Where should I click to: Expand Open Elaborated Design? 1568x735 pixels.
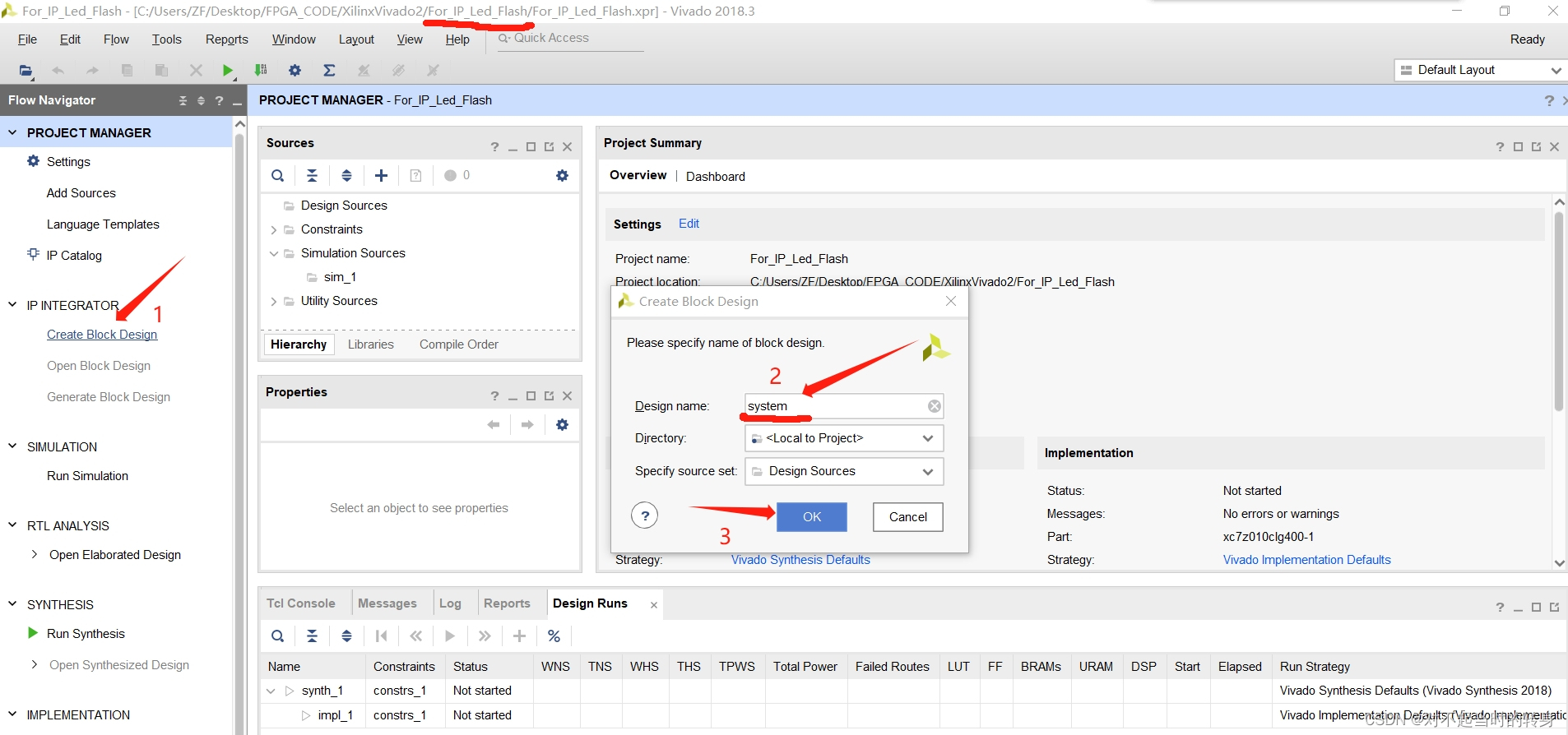coord(35,554)
